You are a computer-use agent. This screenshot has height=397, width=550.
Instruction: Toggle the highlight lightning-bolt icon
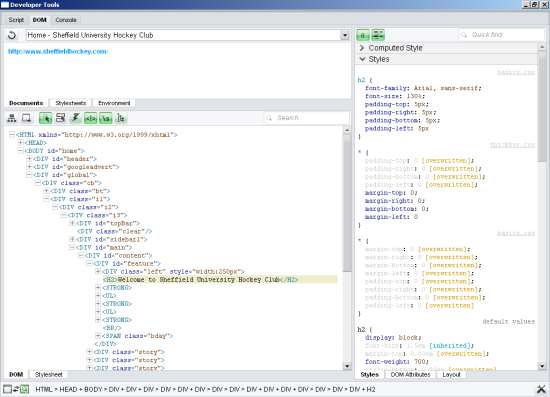pos(75,118)
